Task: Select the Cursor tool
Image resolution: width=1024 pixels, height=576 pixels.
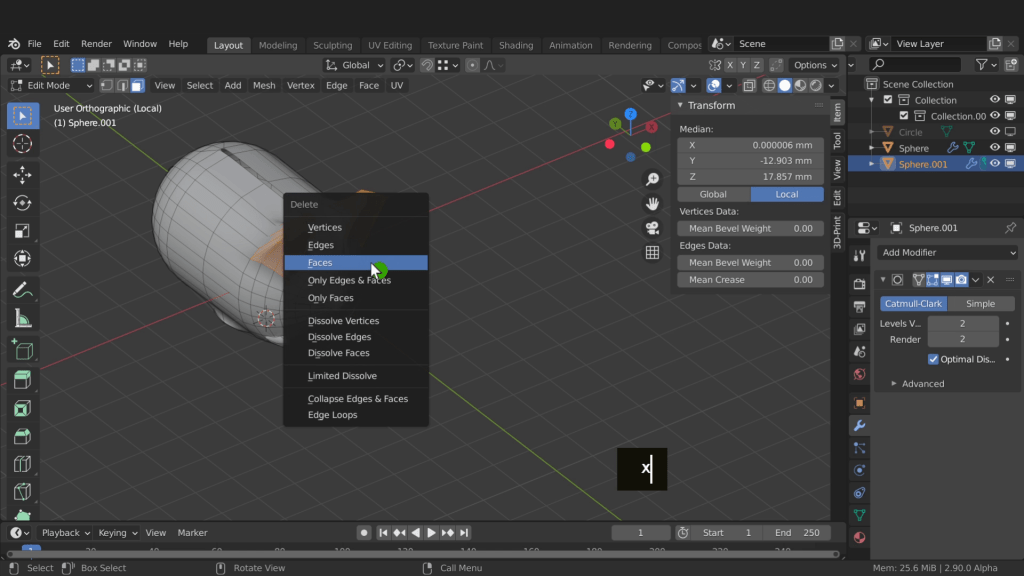Action: point(22,144)
